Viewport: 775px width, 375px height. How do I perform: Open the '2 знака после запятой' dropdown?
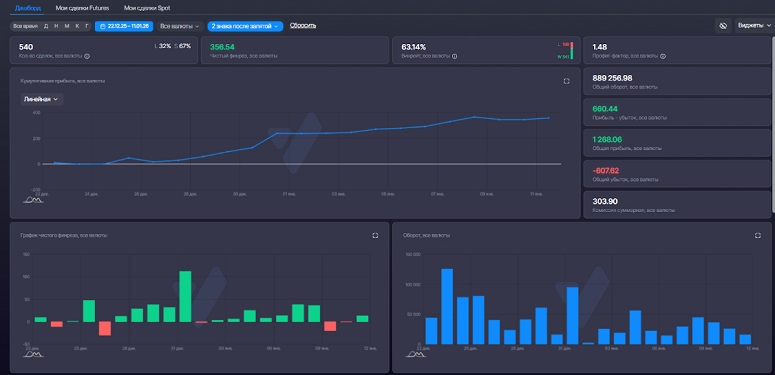coord(245,26)
